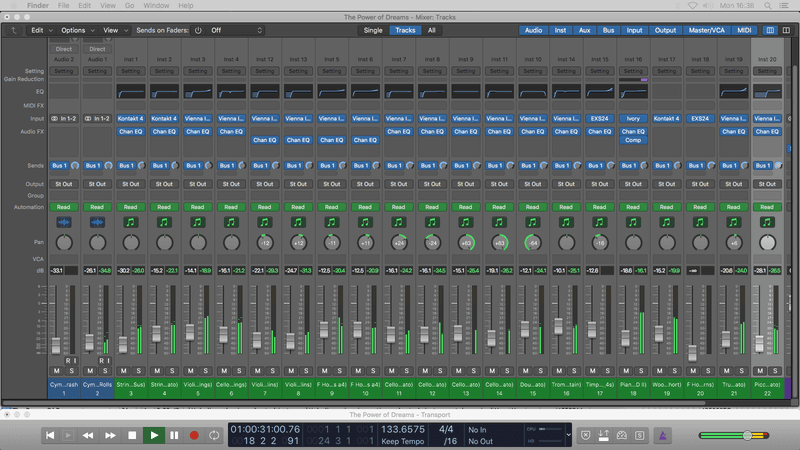
Task: Click the purple metronome icon
Action: click(x=663, y=435)
